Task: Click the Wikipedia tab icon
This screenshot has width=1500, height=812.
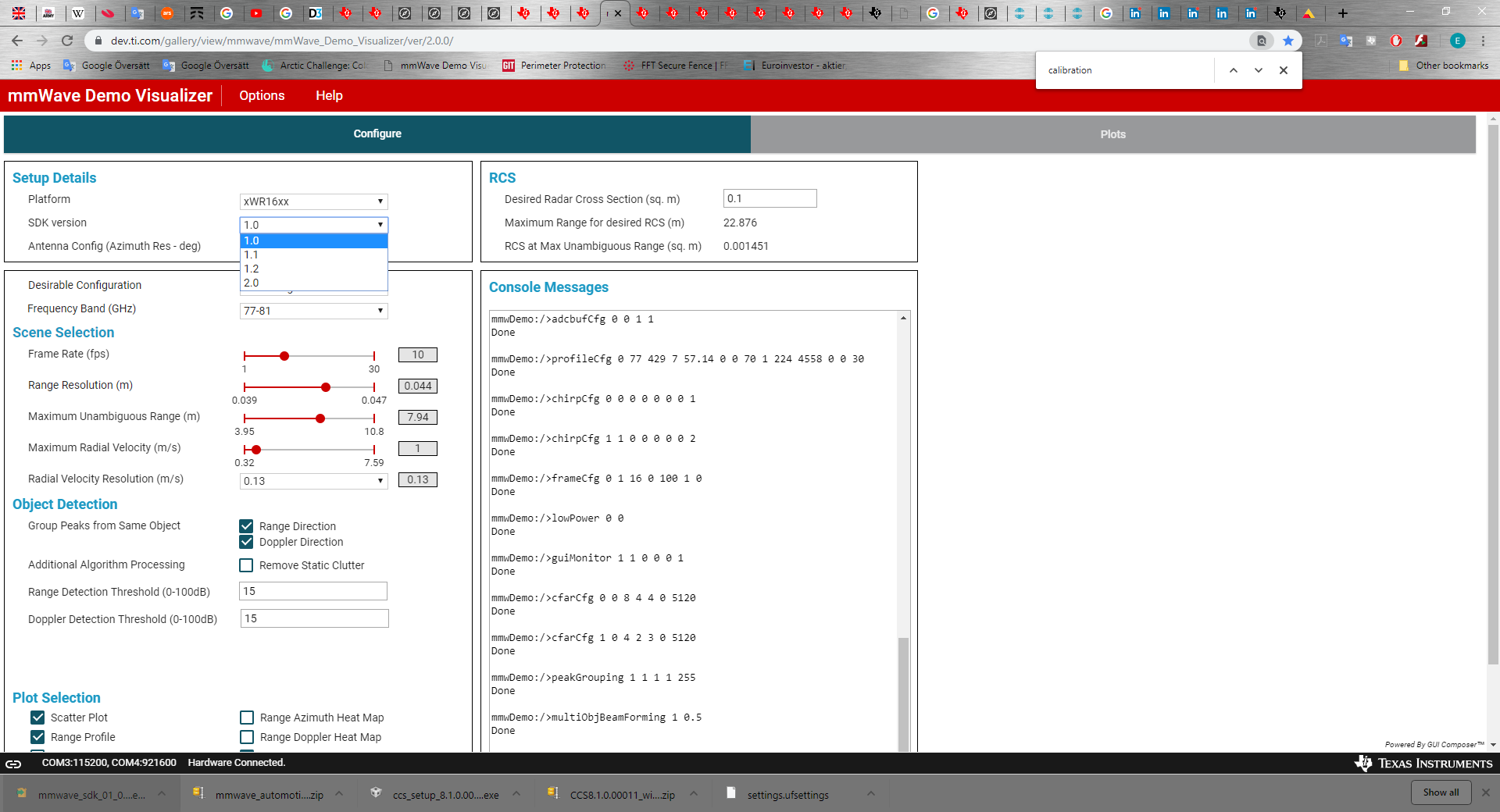Action: pyautogui.click(x=78, y=13)
